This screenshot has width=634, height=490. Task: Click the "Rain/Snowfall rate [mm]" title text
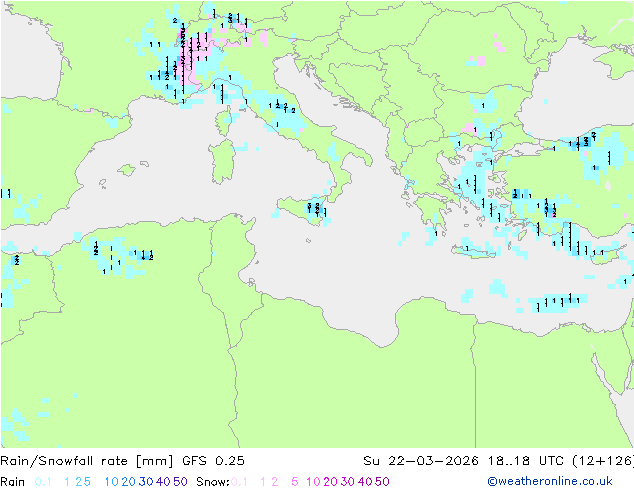pyautogui.click(x=87, y=461)
